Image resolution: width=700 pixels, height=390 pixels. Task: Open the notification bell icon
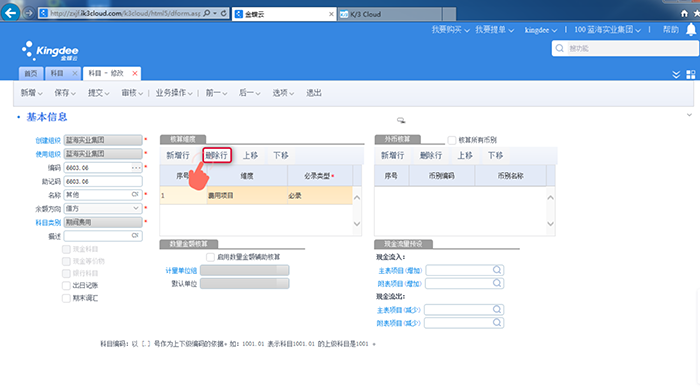pos(691,30)
